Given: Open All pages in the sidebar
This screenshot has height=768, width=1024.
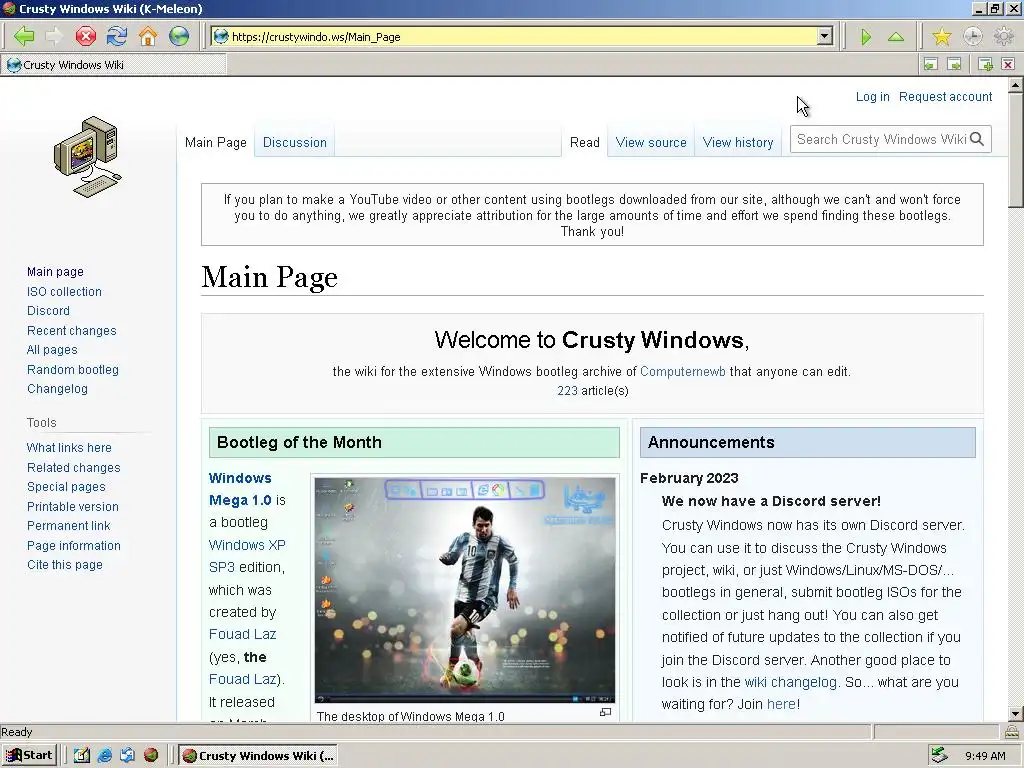Looking at the screenshot, I should [x=52, y=350].
